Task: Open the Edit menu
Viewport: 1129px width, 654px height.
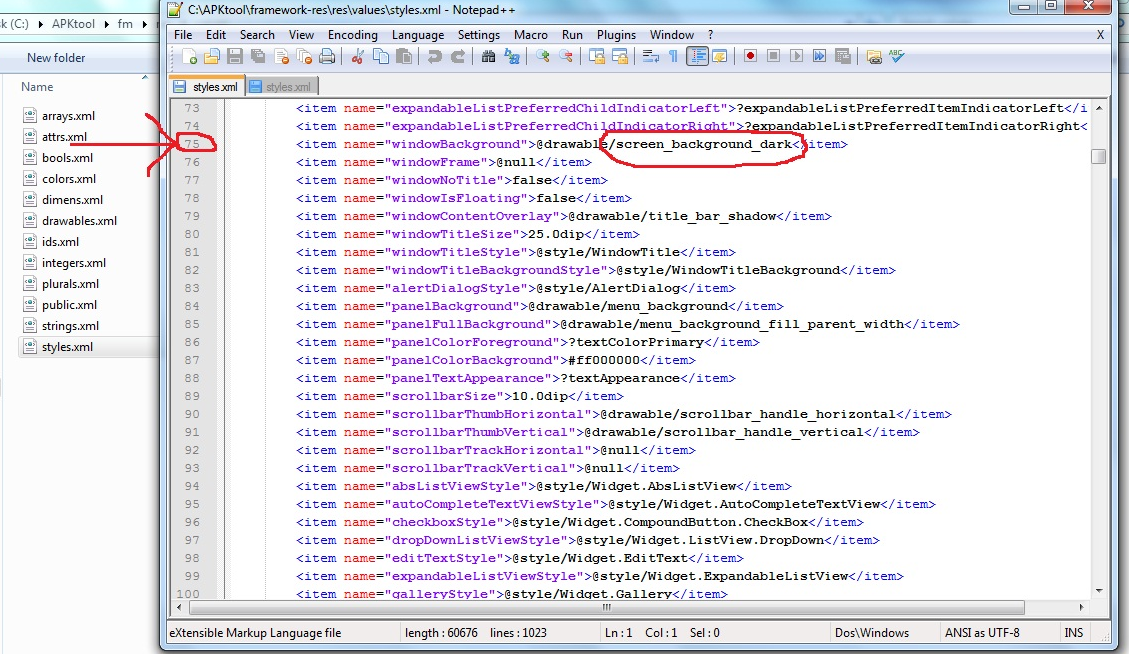Action: pyautogui.click(x=215, y=35)
